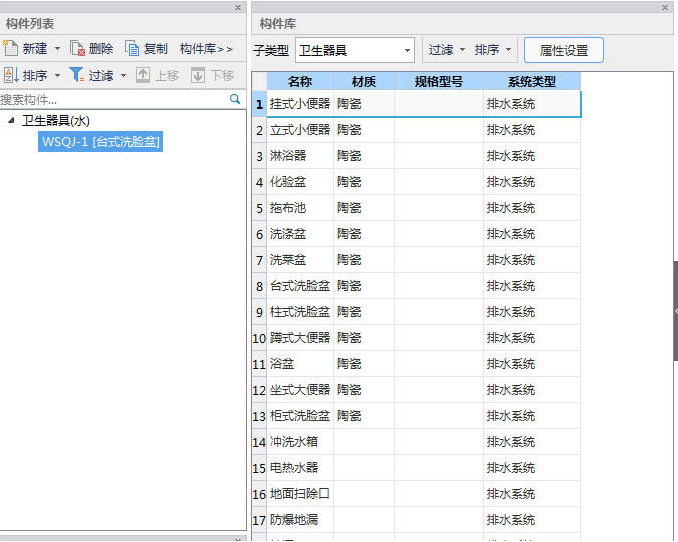Click the 新建 (New) component icon
Viewport: 678px width, 542px height.
[11, 48]
